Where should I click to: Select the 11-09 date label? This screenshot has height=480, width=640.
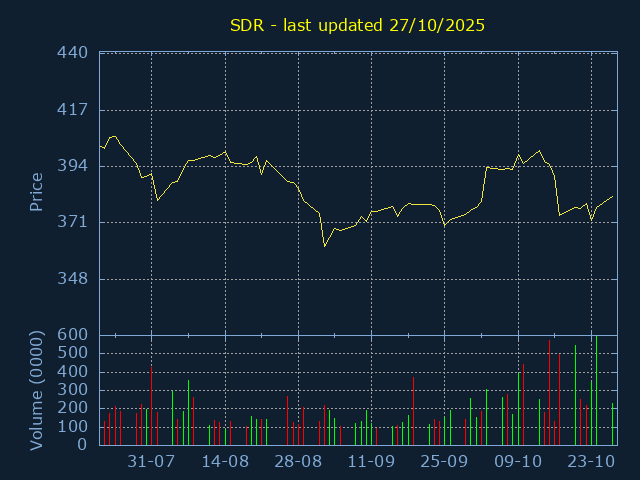[371, 462]
